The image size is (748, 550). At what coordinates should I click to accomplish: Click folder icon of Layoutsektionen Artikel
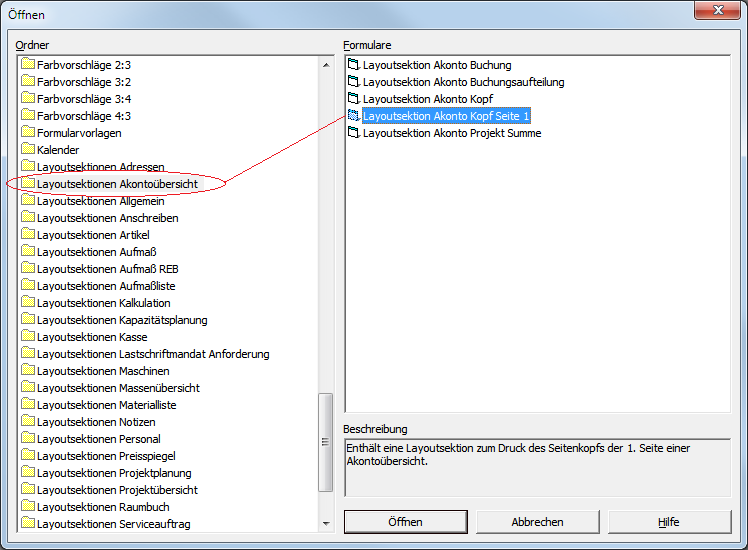click(x=28, y=234)
